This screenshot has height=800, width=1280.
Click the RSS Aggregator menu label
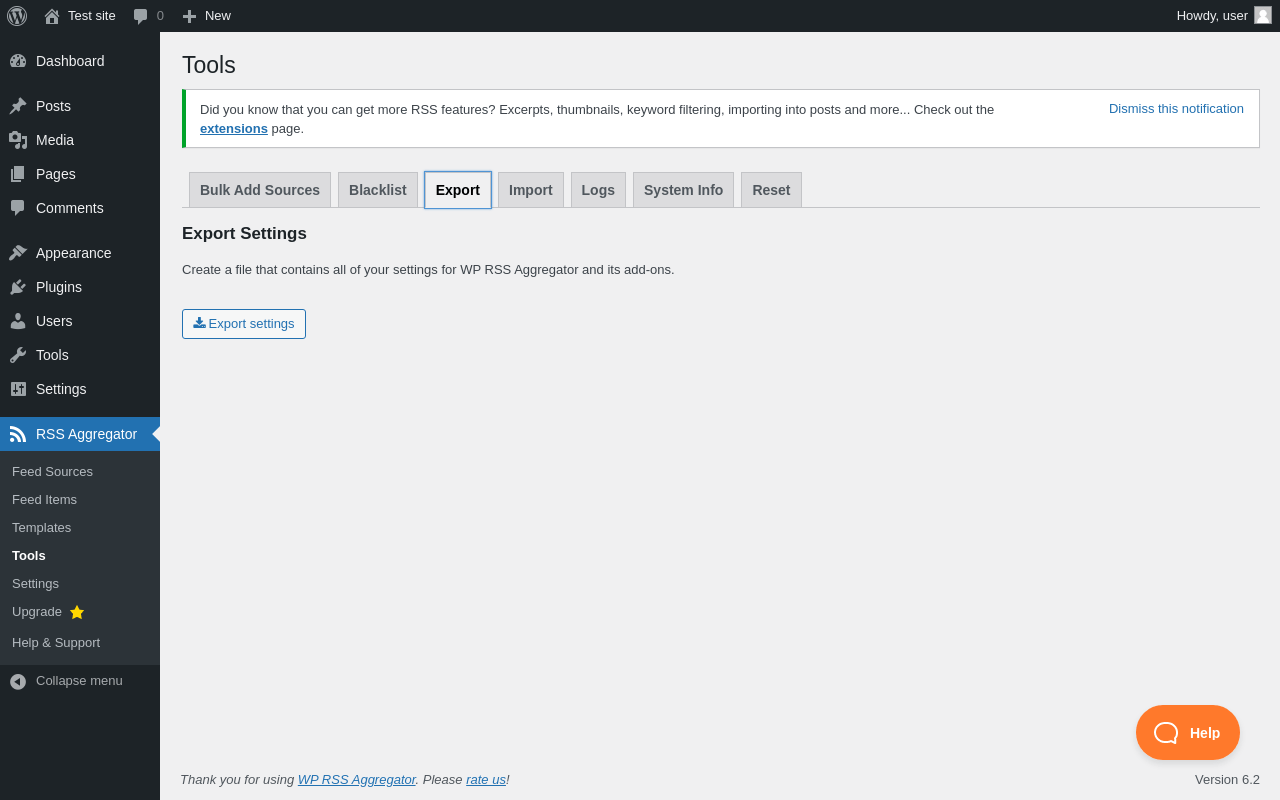(x=86, y=434)
